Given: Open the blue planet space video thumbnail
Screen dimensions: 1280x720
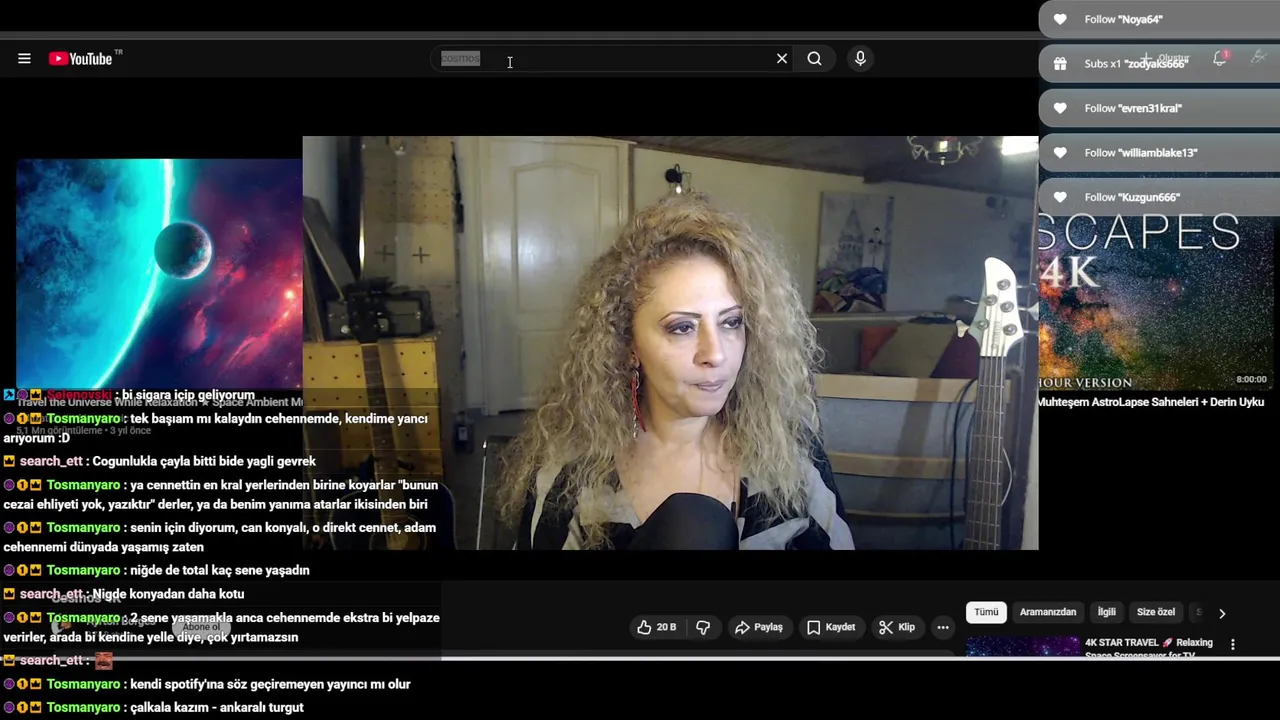Looking at the screenshot, I should tap(159, 273).
